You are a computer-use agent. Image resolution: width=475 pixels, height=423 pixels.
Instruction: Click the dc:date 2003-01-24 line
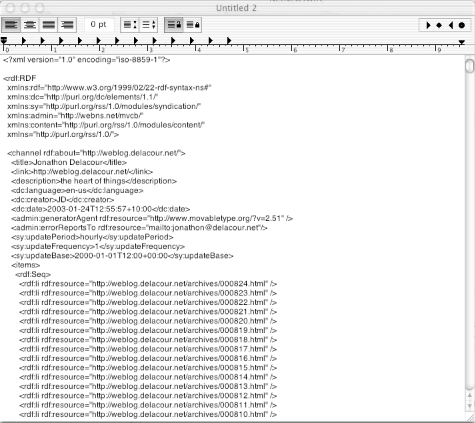pyautogui.click(x=101, y=209)
